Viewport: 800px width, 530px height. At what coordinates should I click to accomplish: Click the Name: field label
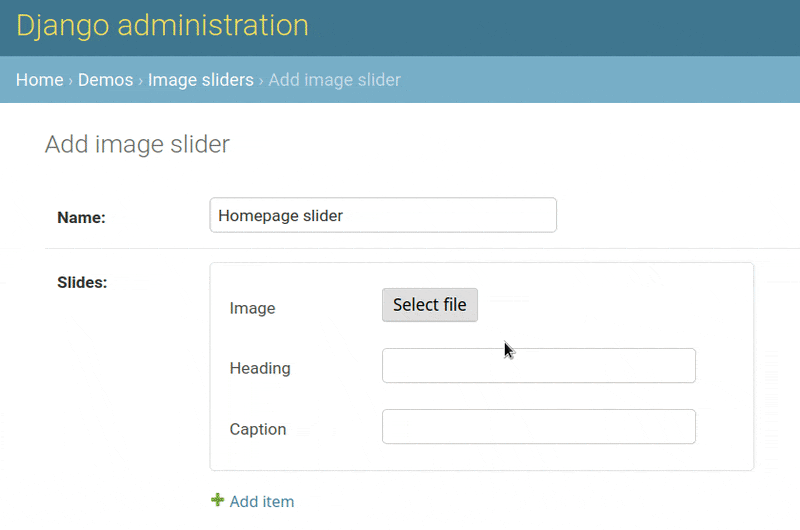81,217
